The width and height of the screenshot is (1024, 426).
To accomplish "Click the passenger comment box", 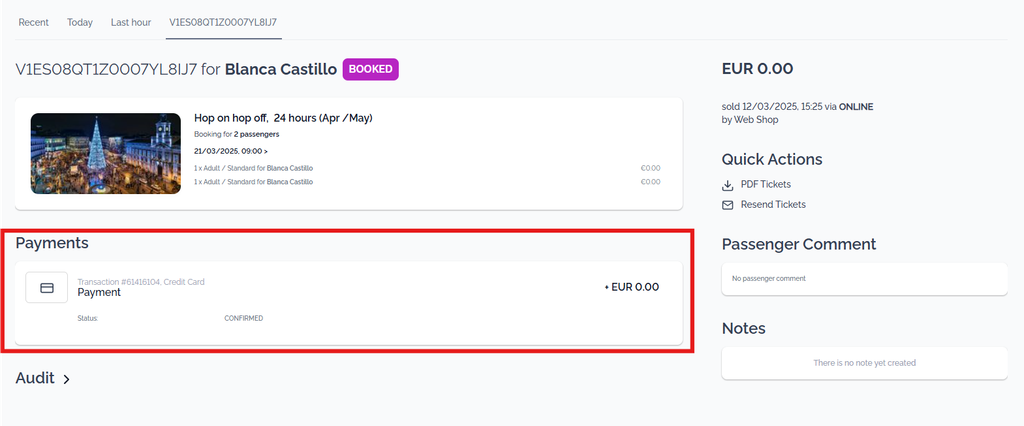I will click(x=865, y=279).
